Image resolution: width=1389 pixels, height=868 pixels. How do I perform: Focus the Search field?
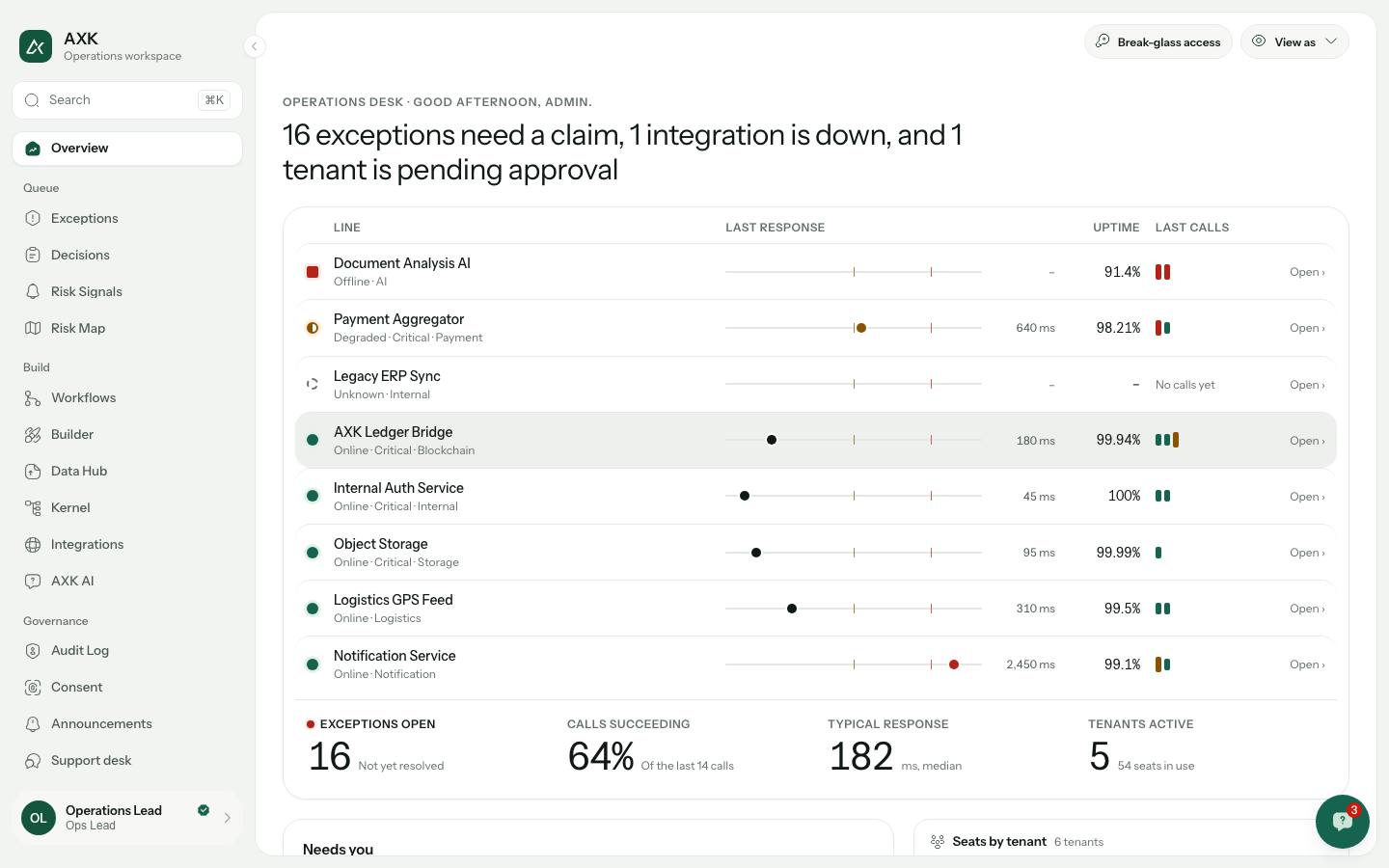pyautogui.click(x=127, y=100)
